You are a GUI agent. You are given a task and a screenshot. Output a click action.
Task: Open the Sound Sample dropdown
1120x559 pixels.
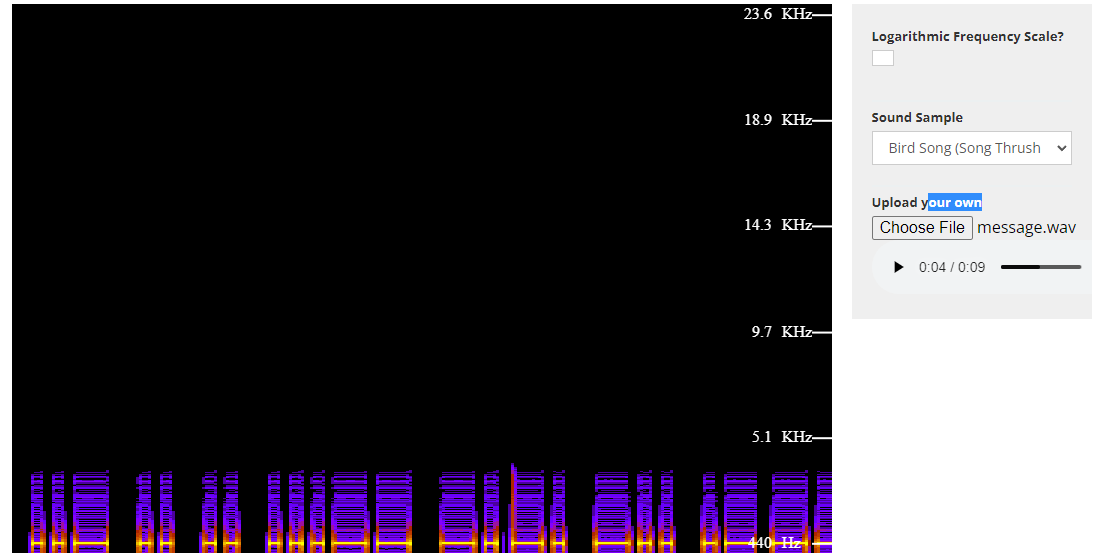coord(971,148)
